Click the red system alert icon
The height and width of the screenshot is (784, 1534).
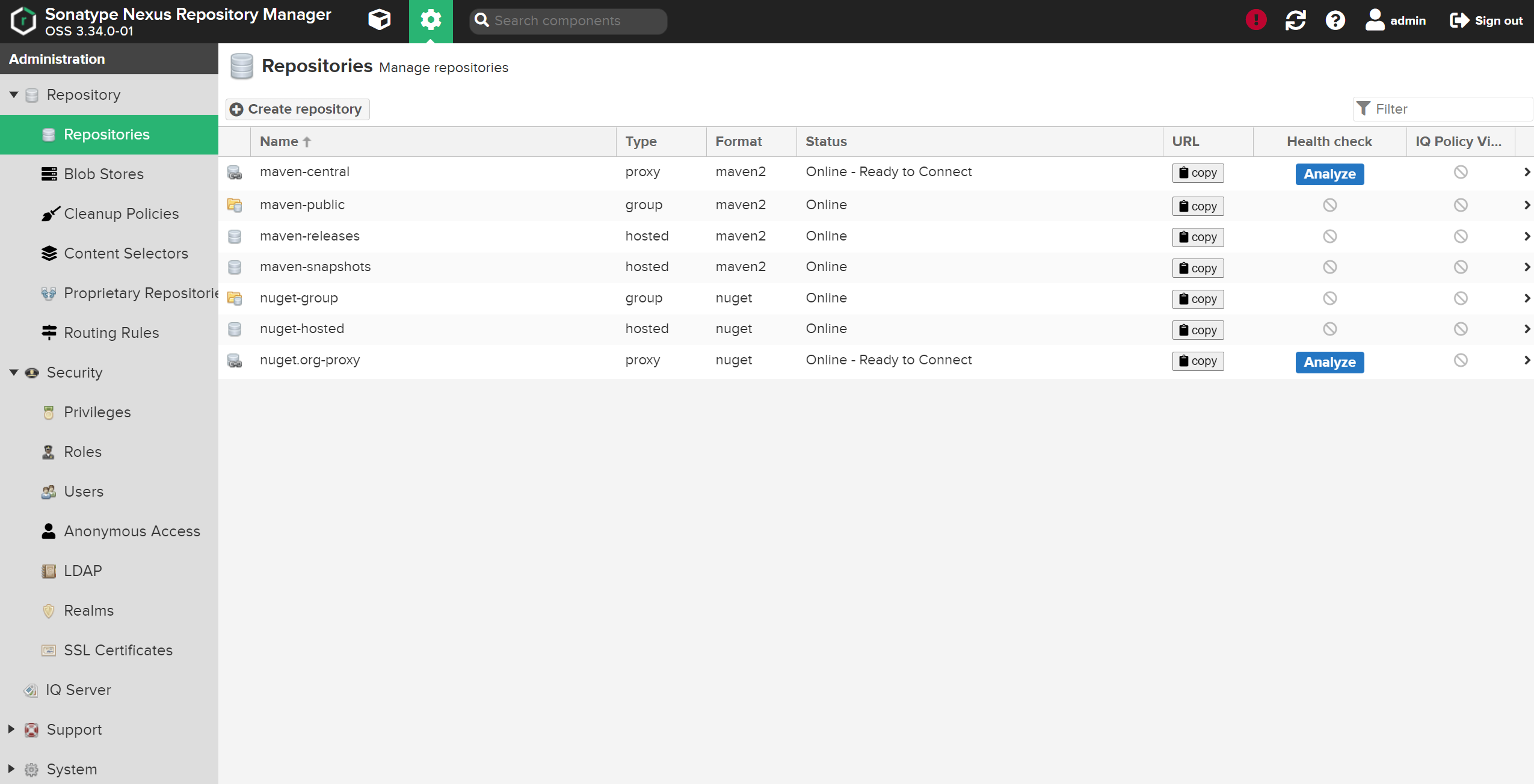(x=1256, y=20)
